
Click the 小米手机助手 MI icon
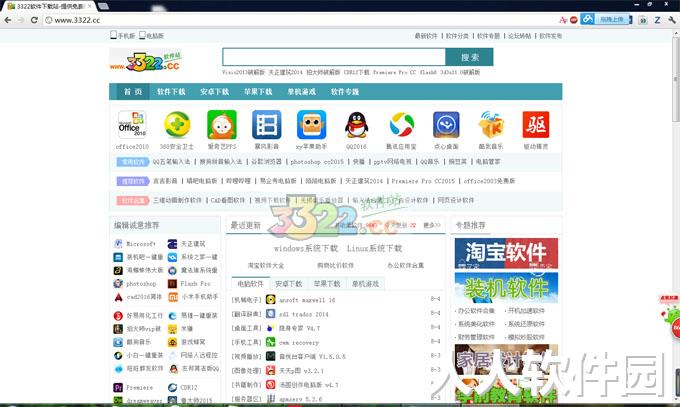pyautogui.click(x=173, y=297)
